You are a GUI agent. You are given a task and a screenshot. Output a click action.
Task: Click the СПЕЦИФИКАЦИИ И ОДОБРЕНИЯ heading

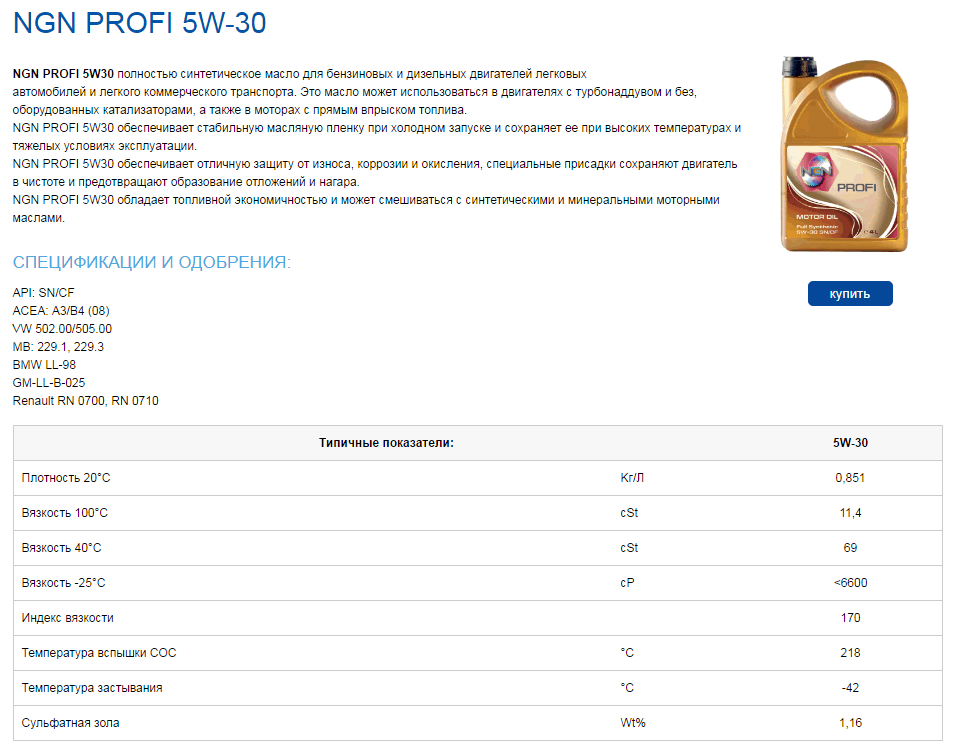[152, 262]
